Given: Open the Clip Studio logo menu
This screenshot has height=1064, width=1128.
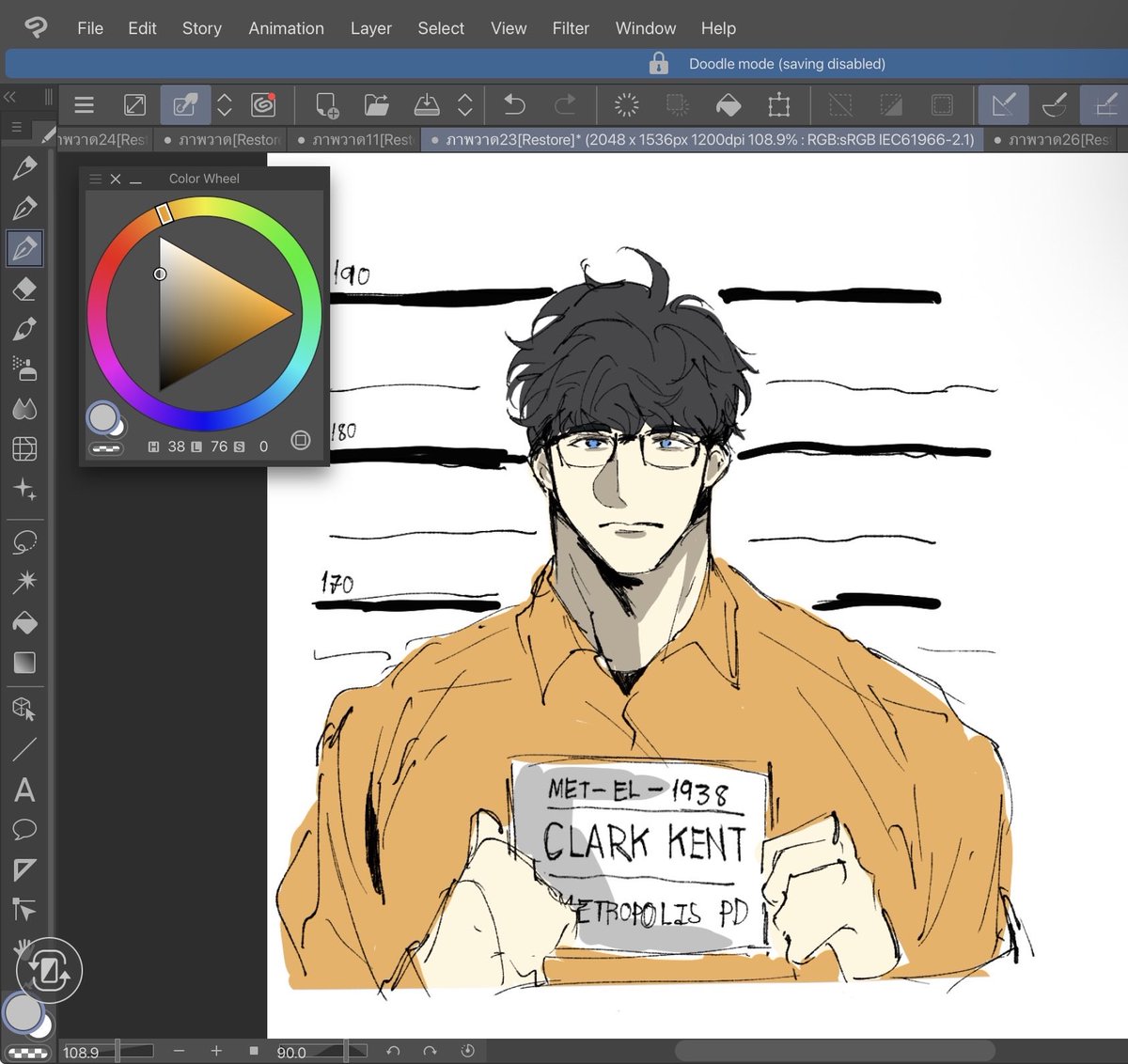Looking at the screenshot, I should click(x=36, y=27).
